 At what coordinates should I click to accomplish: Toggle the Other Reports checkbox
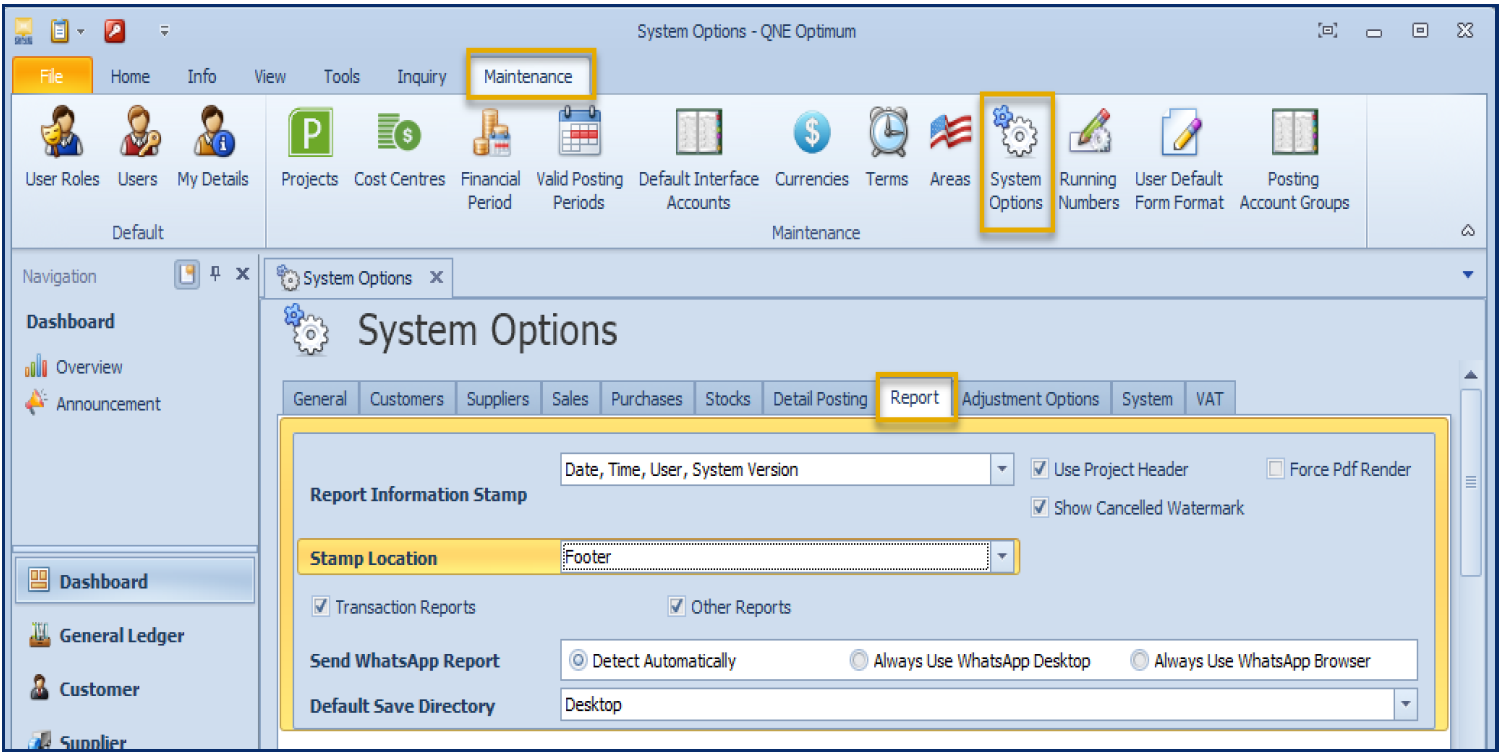point(677,607)
